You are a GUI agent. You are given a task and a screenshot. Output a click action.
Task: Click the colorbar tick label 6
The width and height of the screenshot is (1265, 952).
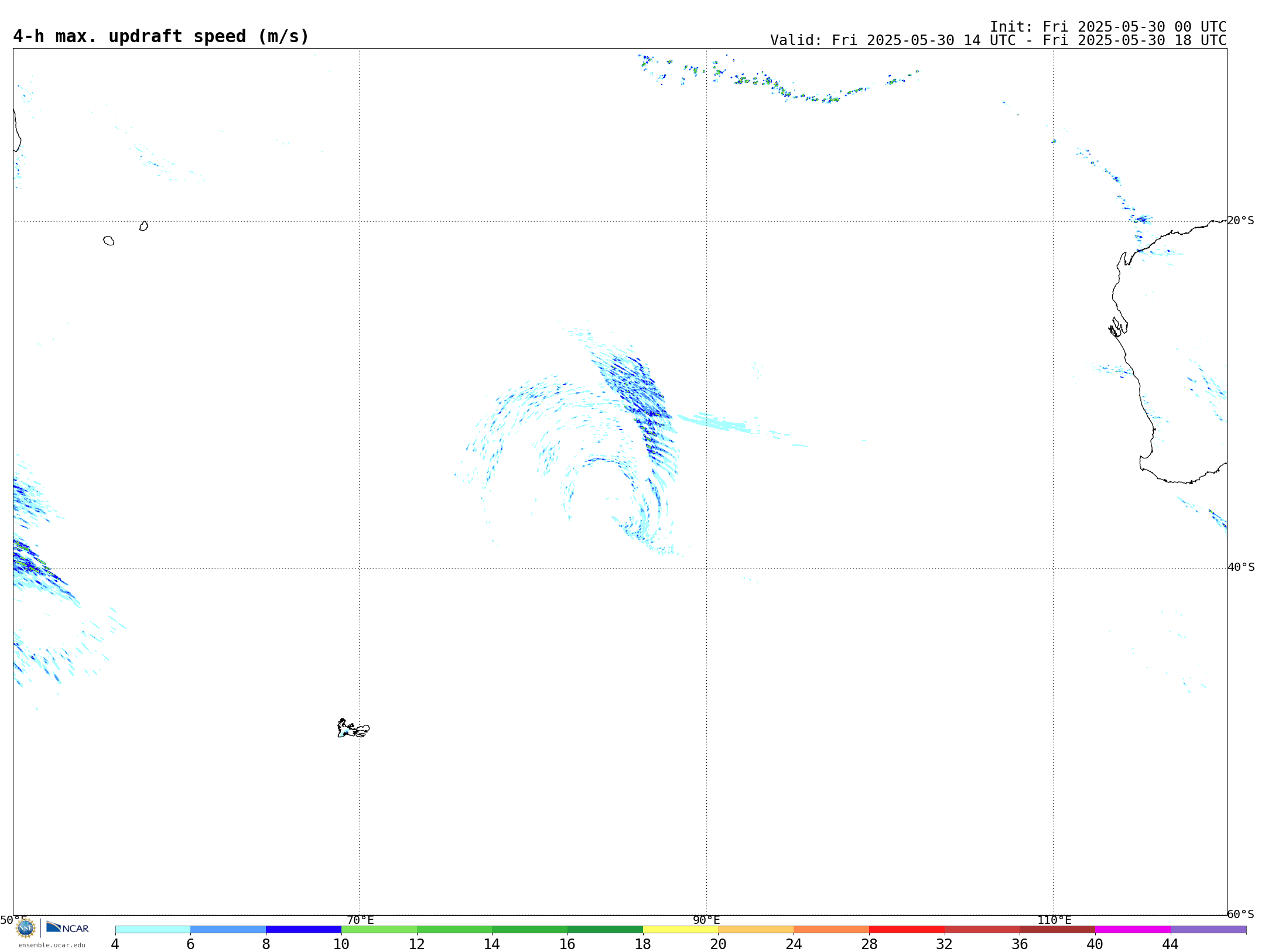pos(190,944)
